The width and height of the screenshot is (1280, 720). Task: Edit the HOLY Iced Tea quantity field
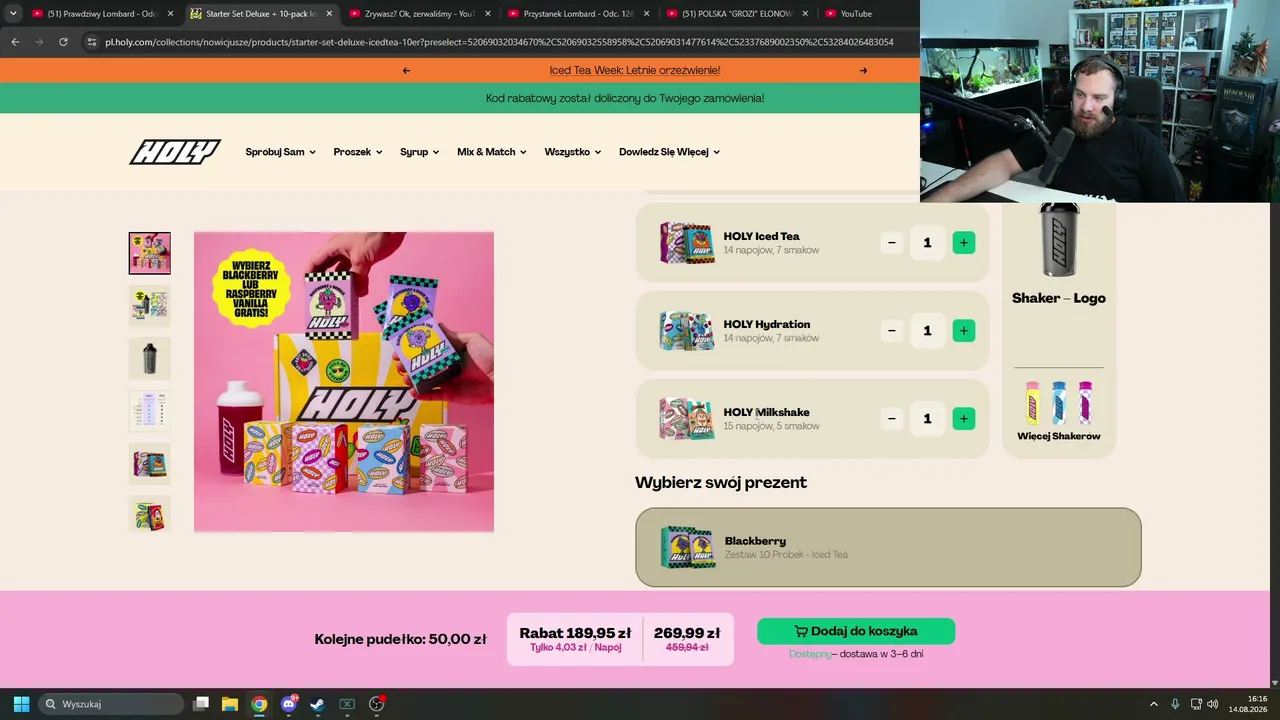click(x=927, y=243)
